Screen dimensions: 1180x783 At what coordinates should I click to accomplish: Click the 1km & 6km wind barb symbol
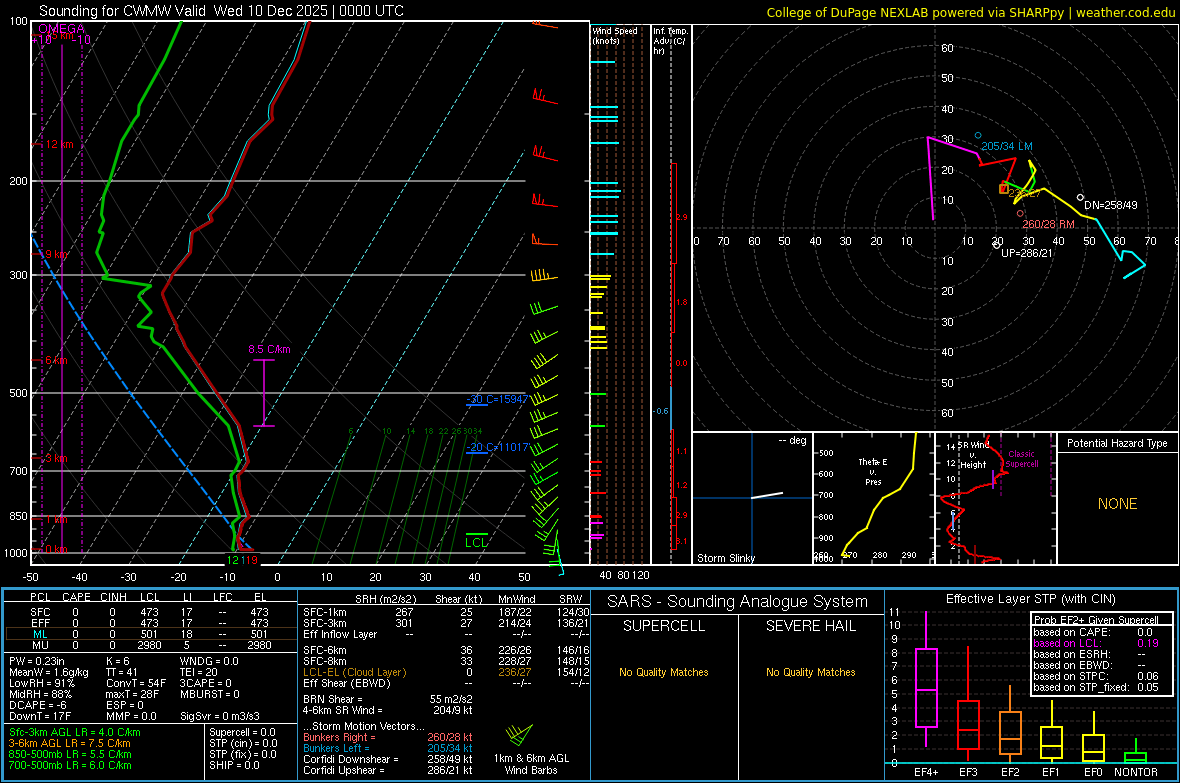519,735
